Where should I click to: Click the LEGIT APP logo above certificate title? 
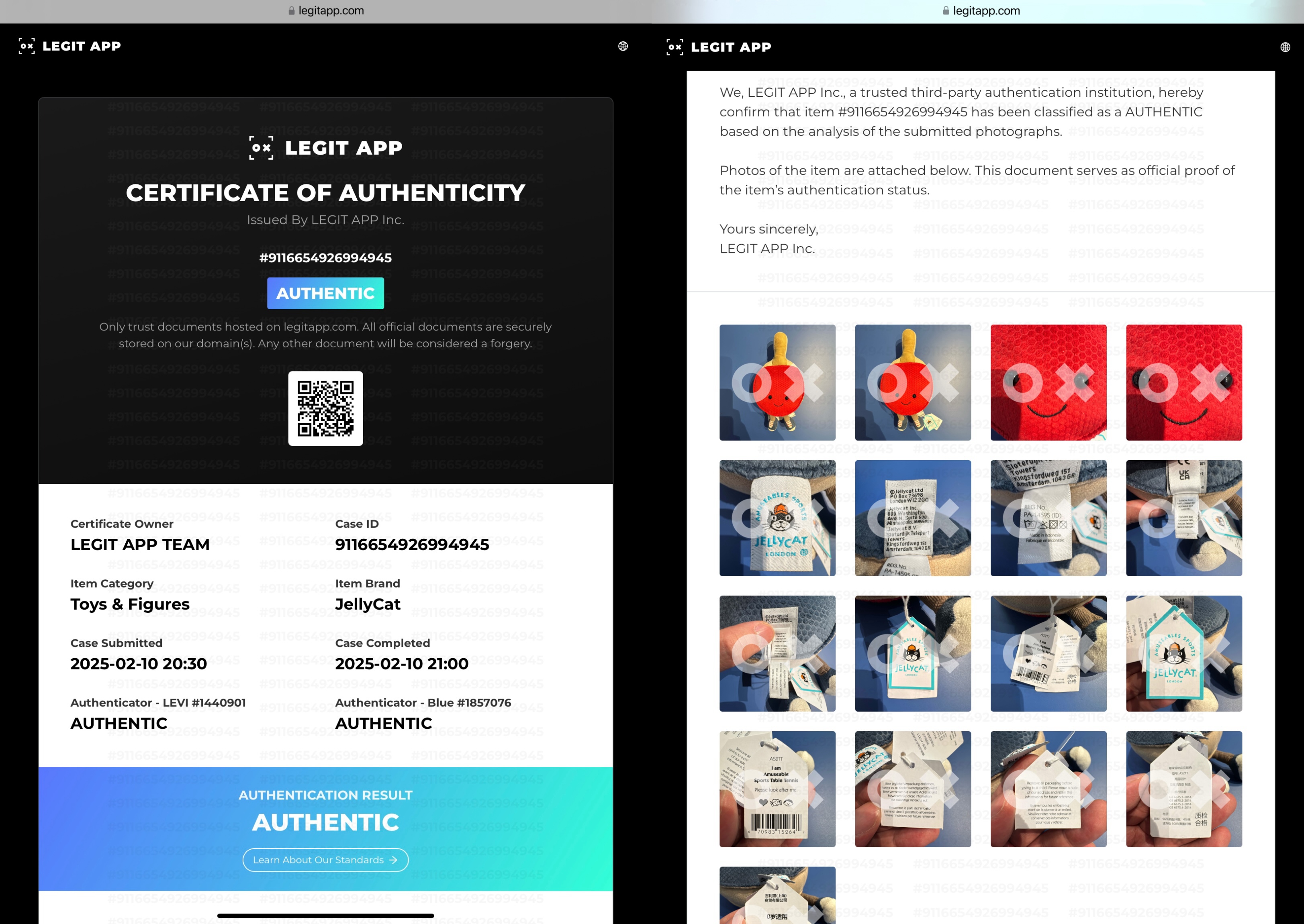[325, 148]
